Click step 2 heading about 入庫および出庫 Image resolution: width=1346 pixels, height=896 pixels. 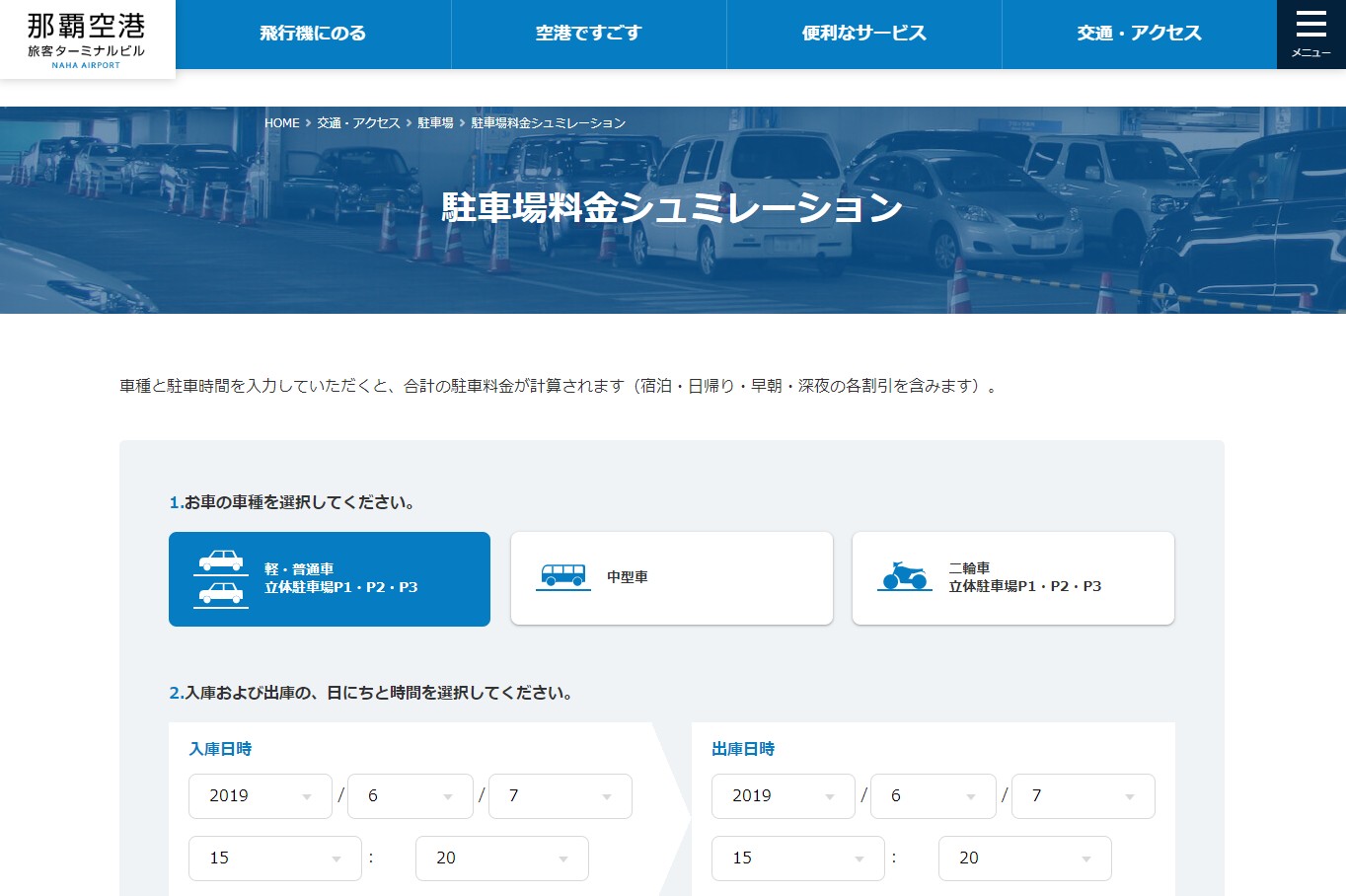(372, 693)
